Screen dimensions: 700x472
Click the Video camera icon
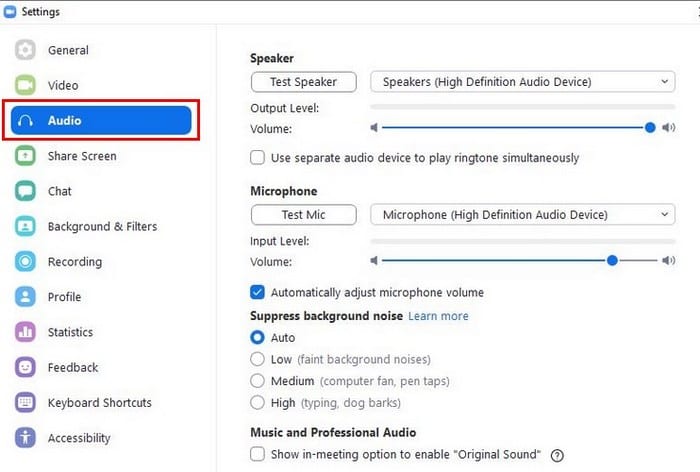pyautogui.click(x=25, y=85)
